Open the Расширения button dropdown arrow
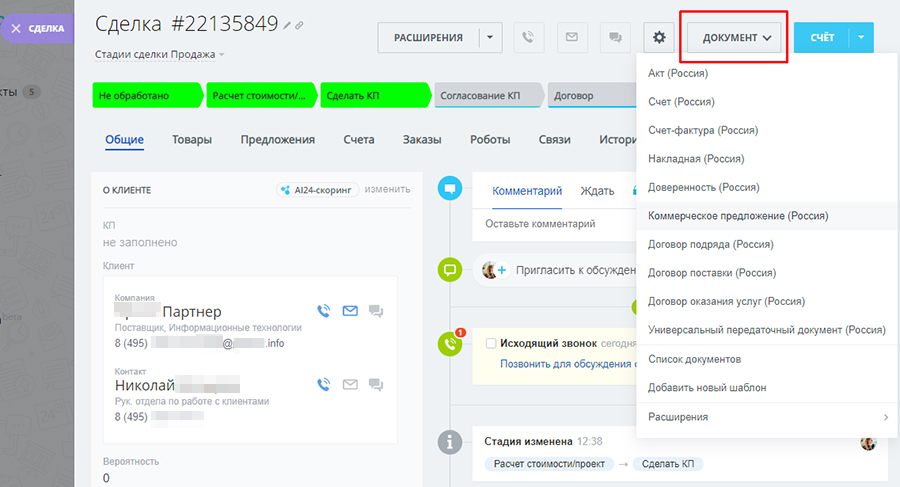The image size is (900, 487). [x=490, y=37]
